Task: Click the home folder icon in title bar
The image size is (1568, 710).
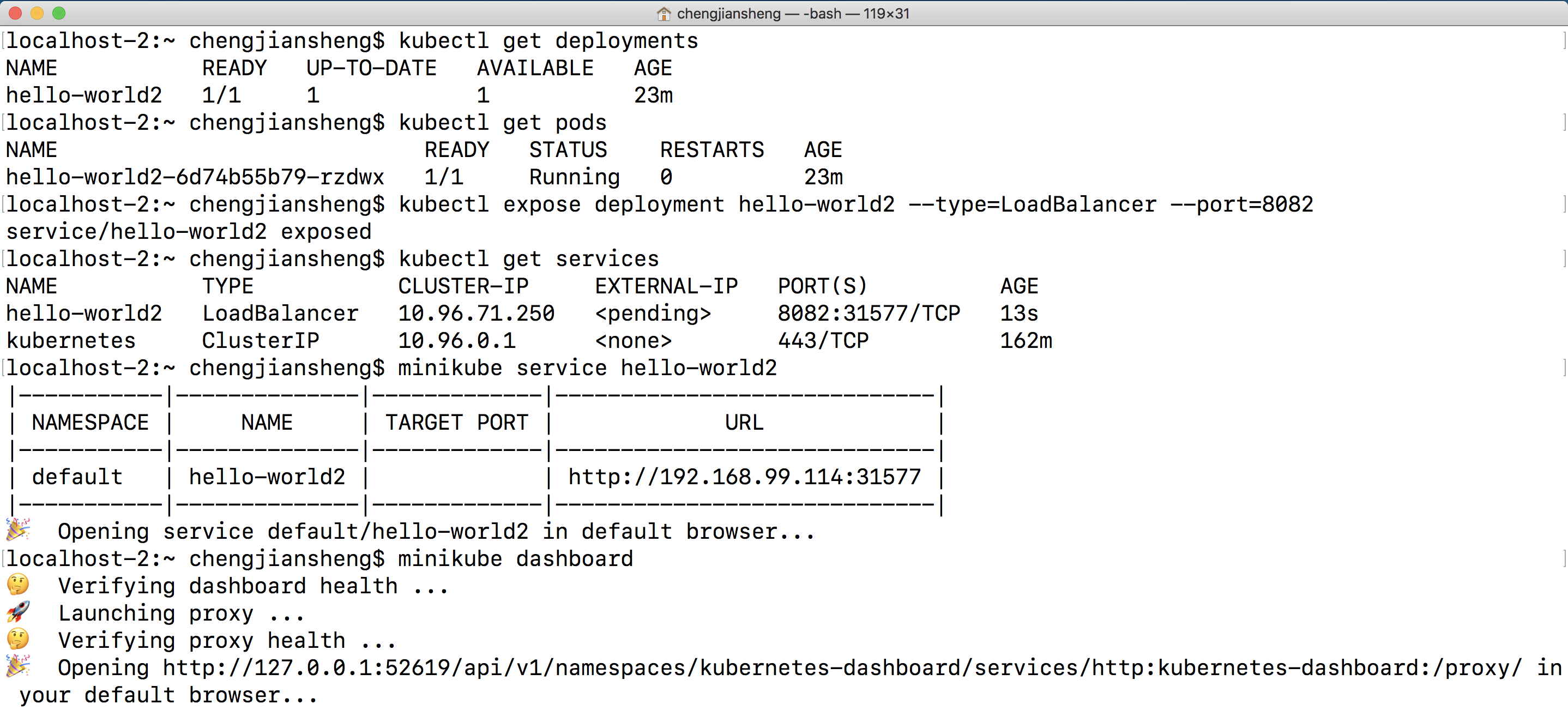Action: pyautogui.click(x=664, y=14)
